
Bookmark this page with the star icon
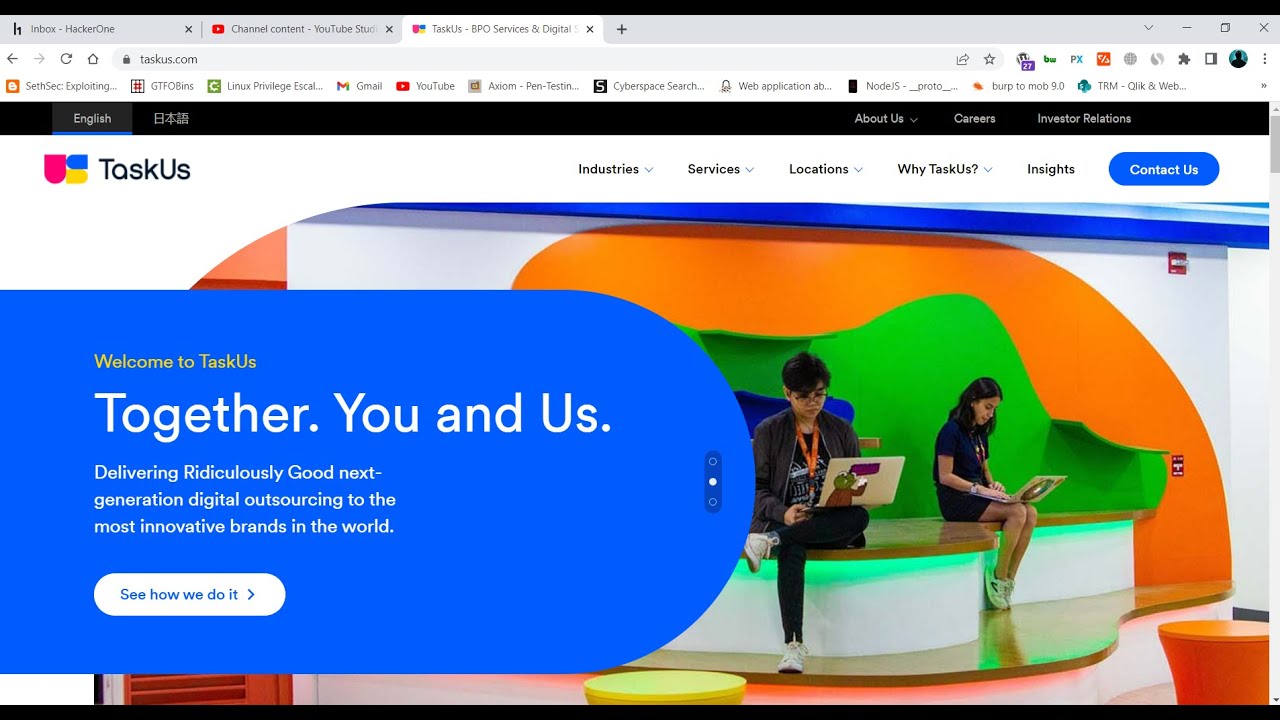click(989, 59)
